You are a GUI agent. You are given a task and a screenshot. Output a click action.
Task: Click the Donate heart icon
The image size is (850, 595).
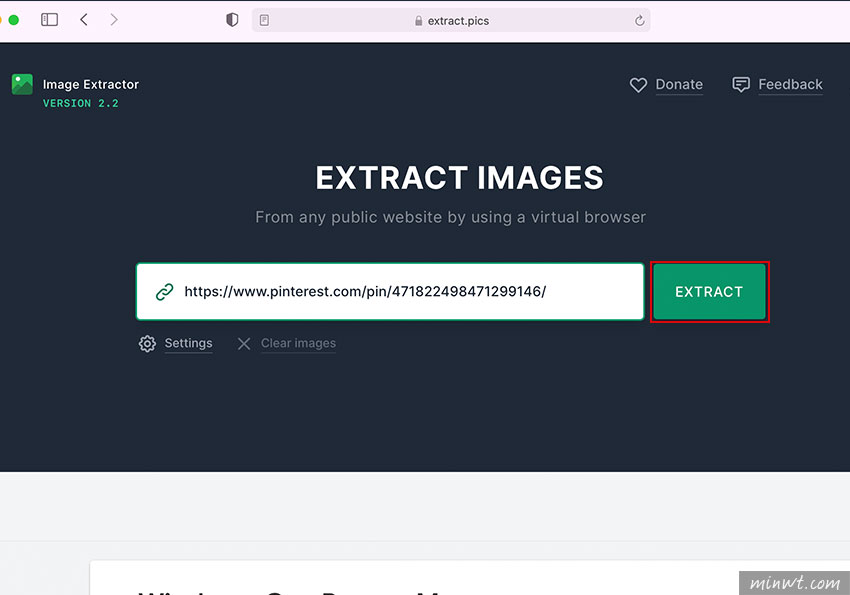pyautogui.click(x=638, y=85)
